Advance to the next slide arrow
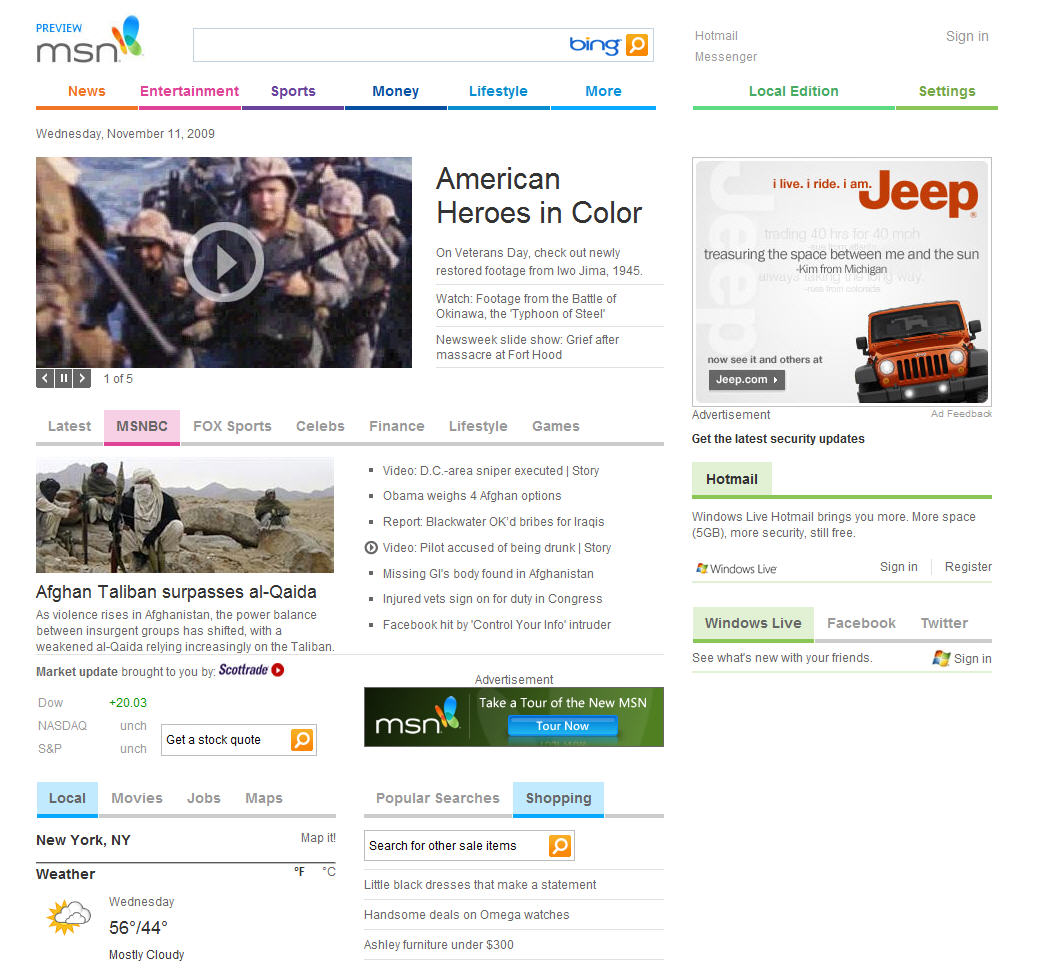 (82, 379)
